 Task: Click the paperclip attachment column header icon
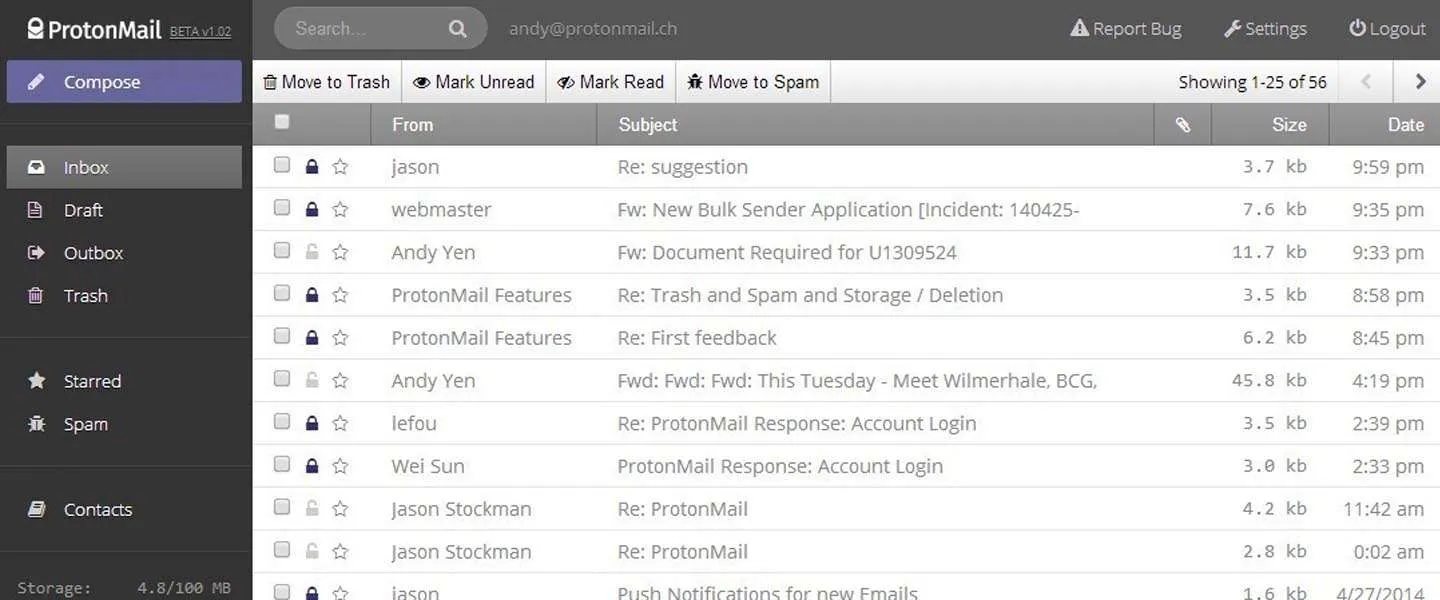pos(1182,123)
